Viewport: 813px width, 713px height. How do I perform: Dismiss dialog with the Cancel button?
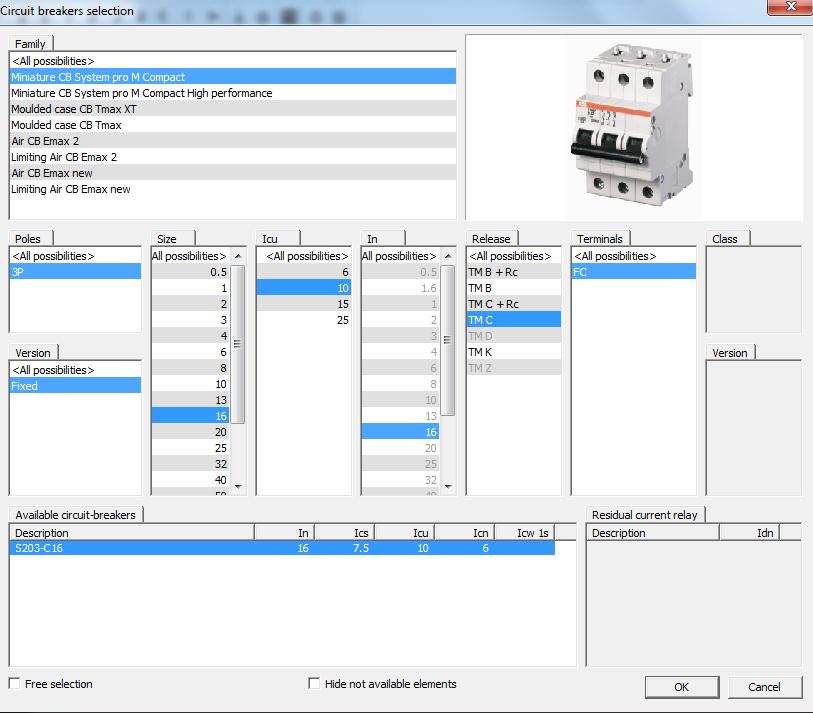pos(764,687)
